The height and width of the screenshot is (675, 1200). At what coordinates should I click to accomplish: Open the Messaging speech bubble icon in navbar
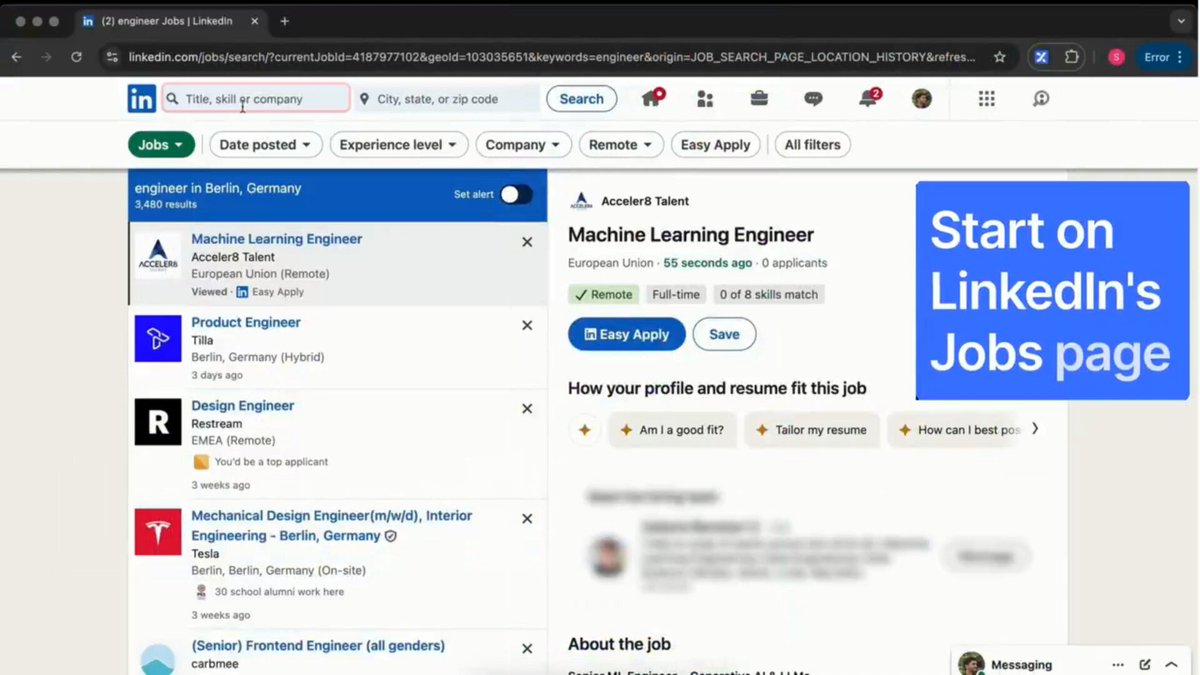813,99
